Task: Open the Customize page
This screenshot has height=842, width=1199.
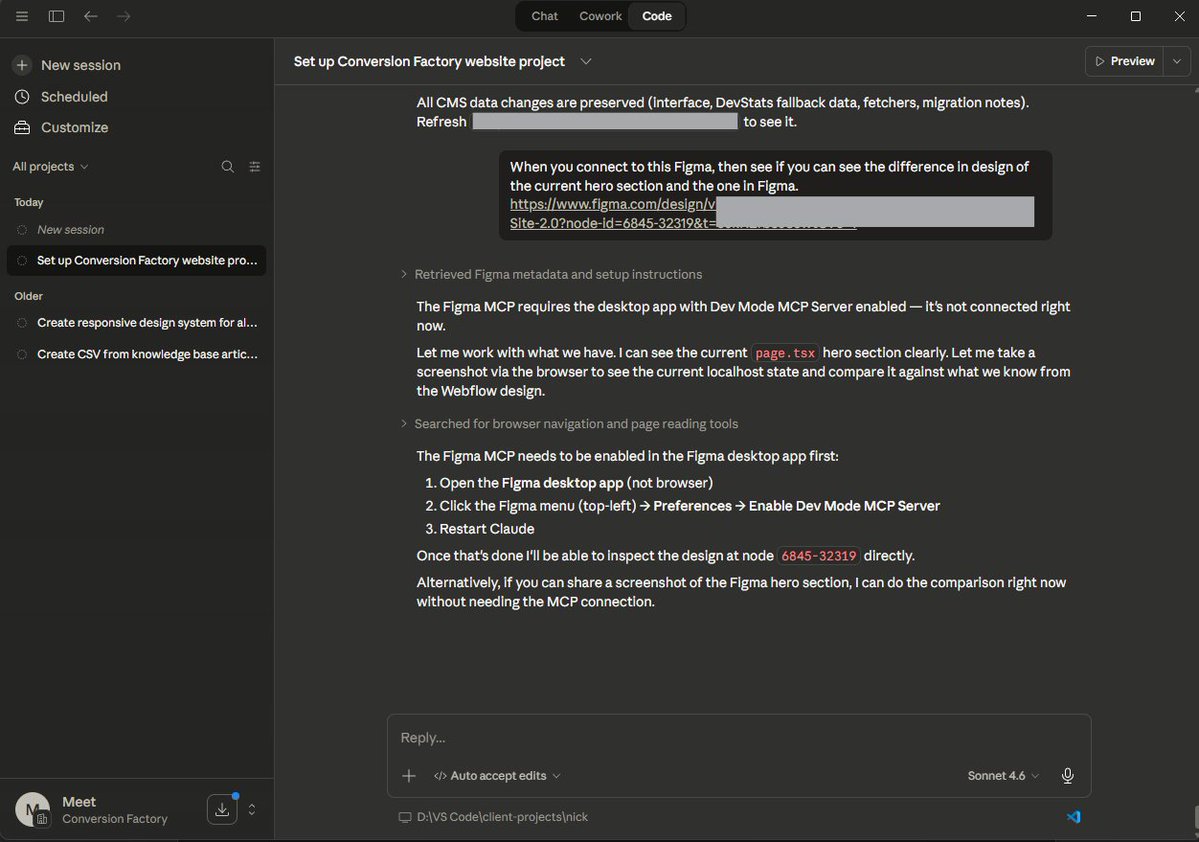Action: coord(74,128)
